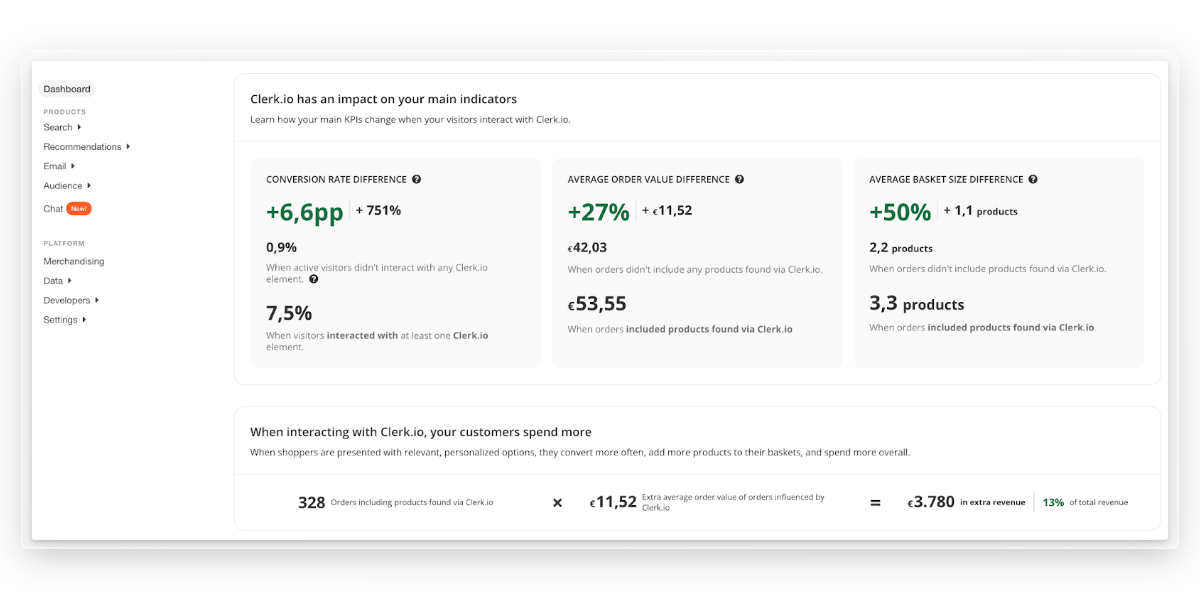
Task: Open the Audience sidebar item
Action: 63,186
